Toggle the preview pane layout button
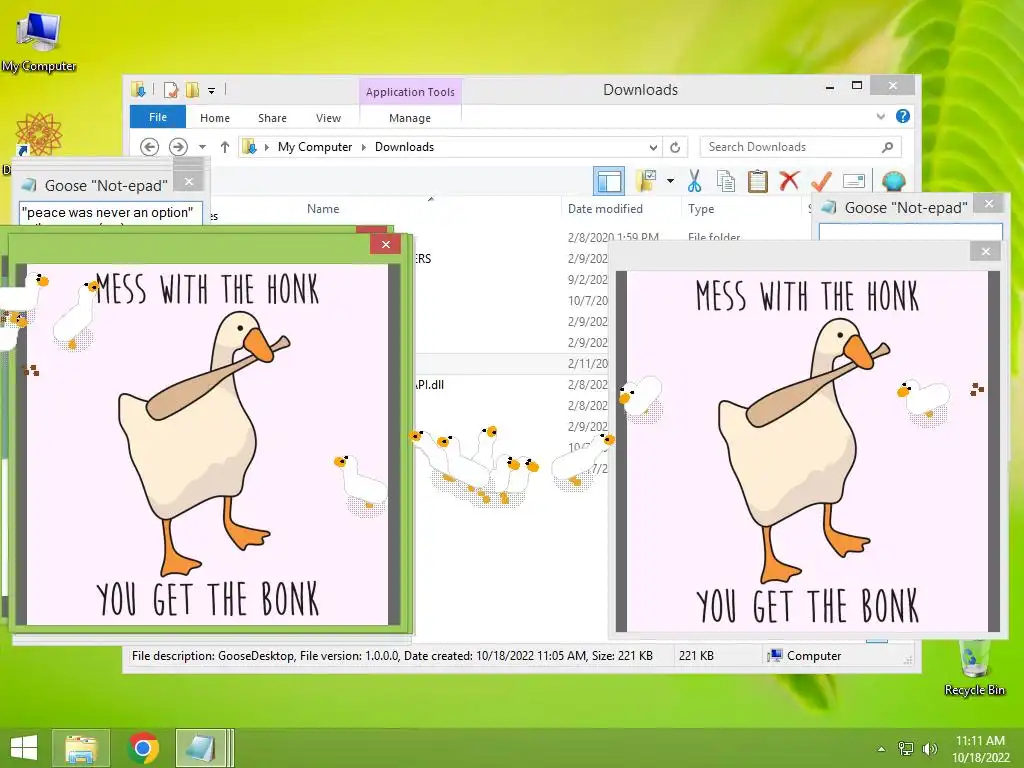Viewport: 1024px width, 768px height. pyautogui.click(x=609, y=181)
